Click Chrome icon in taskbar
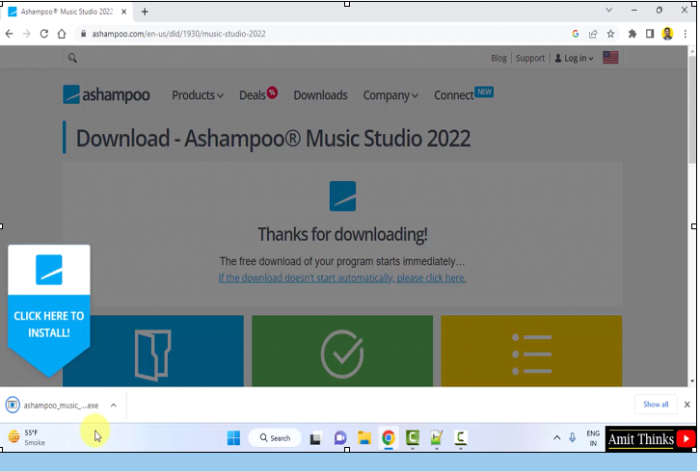 click(x=388, y=438)
